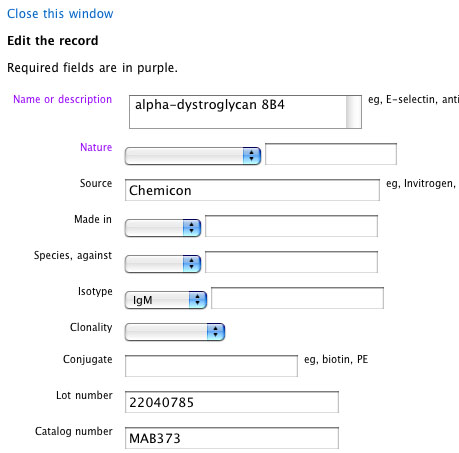Click the text box beside the Isotype dropdown
Image resolution: width=459 pixels, height=453 pixels.
(x=297, y=298)
